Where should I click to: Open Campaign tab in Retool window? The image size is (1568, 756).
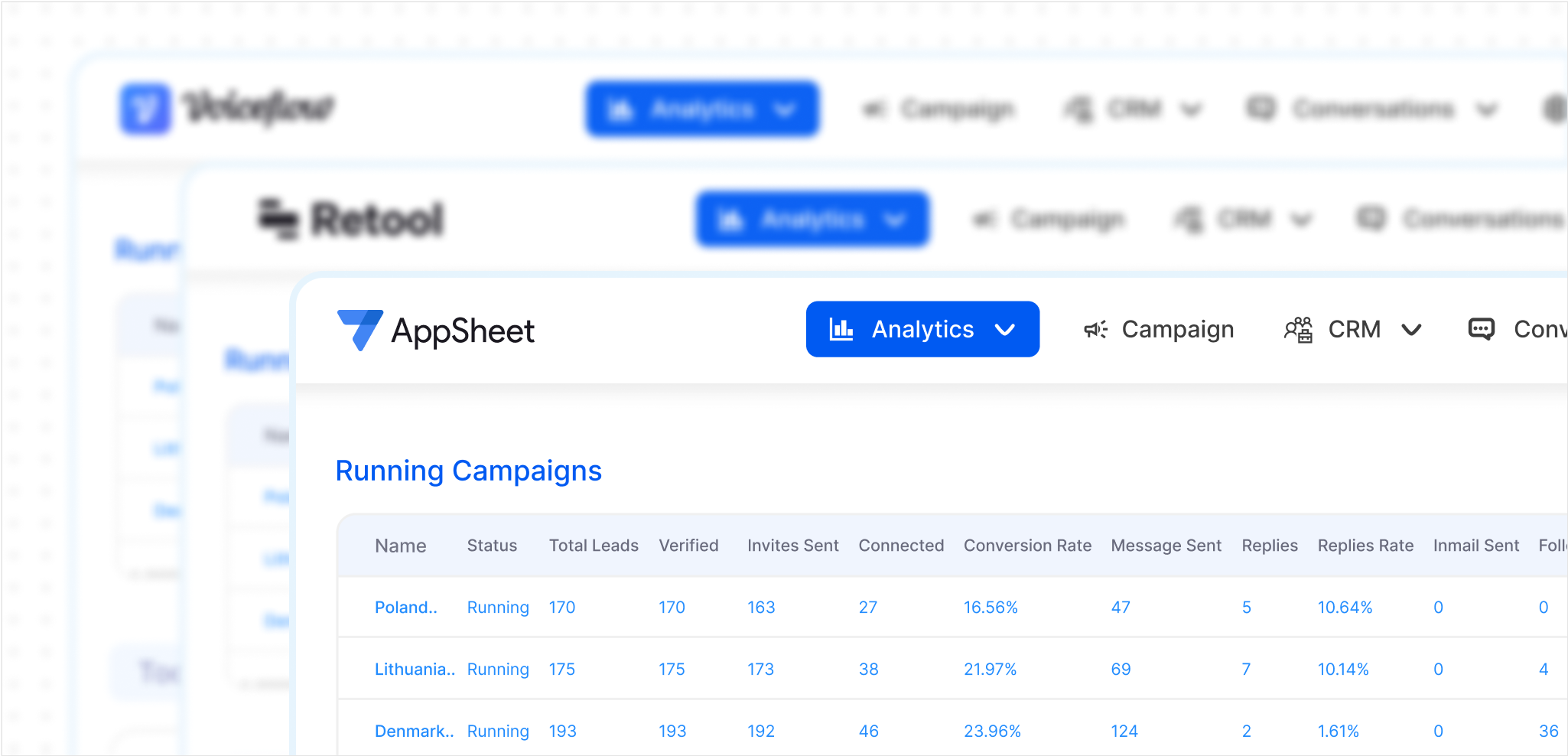pyautogui.click(x=1048, y=220)
